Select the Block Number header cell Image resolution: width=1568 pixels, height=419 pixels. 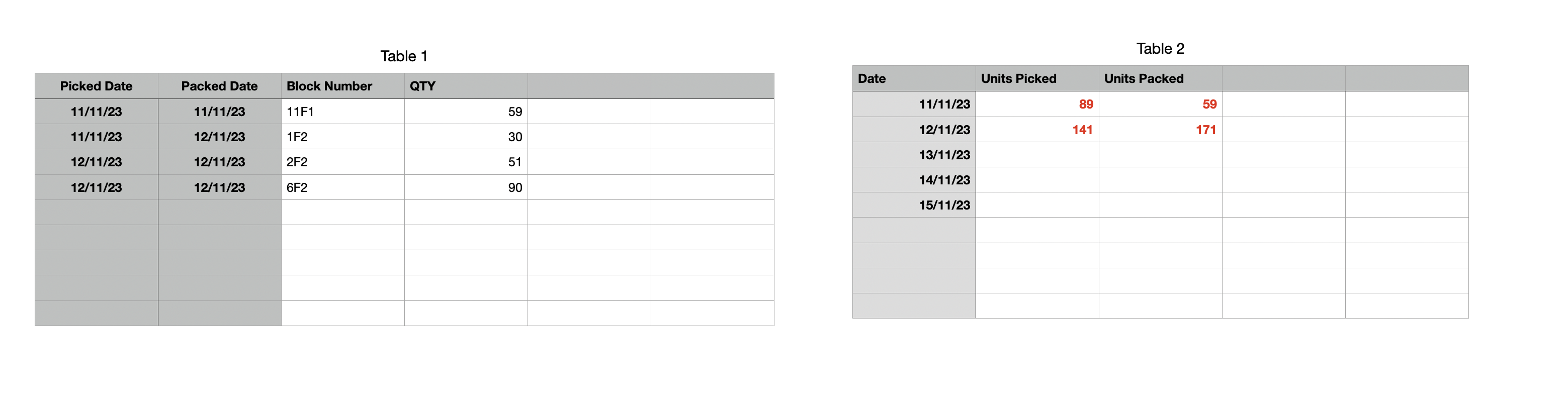click(x=342, y=86)
